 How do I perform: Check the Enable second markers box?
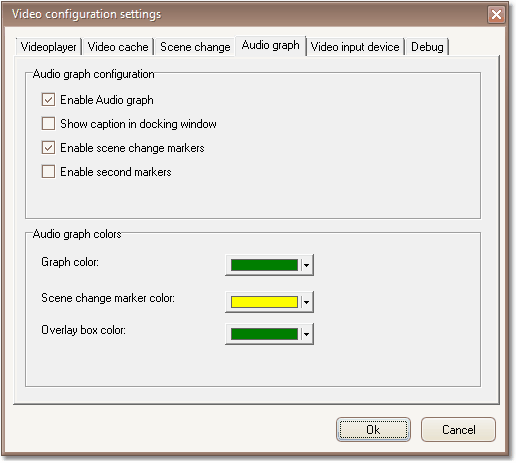pos(48,172)
